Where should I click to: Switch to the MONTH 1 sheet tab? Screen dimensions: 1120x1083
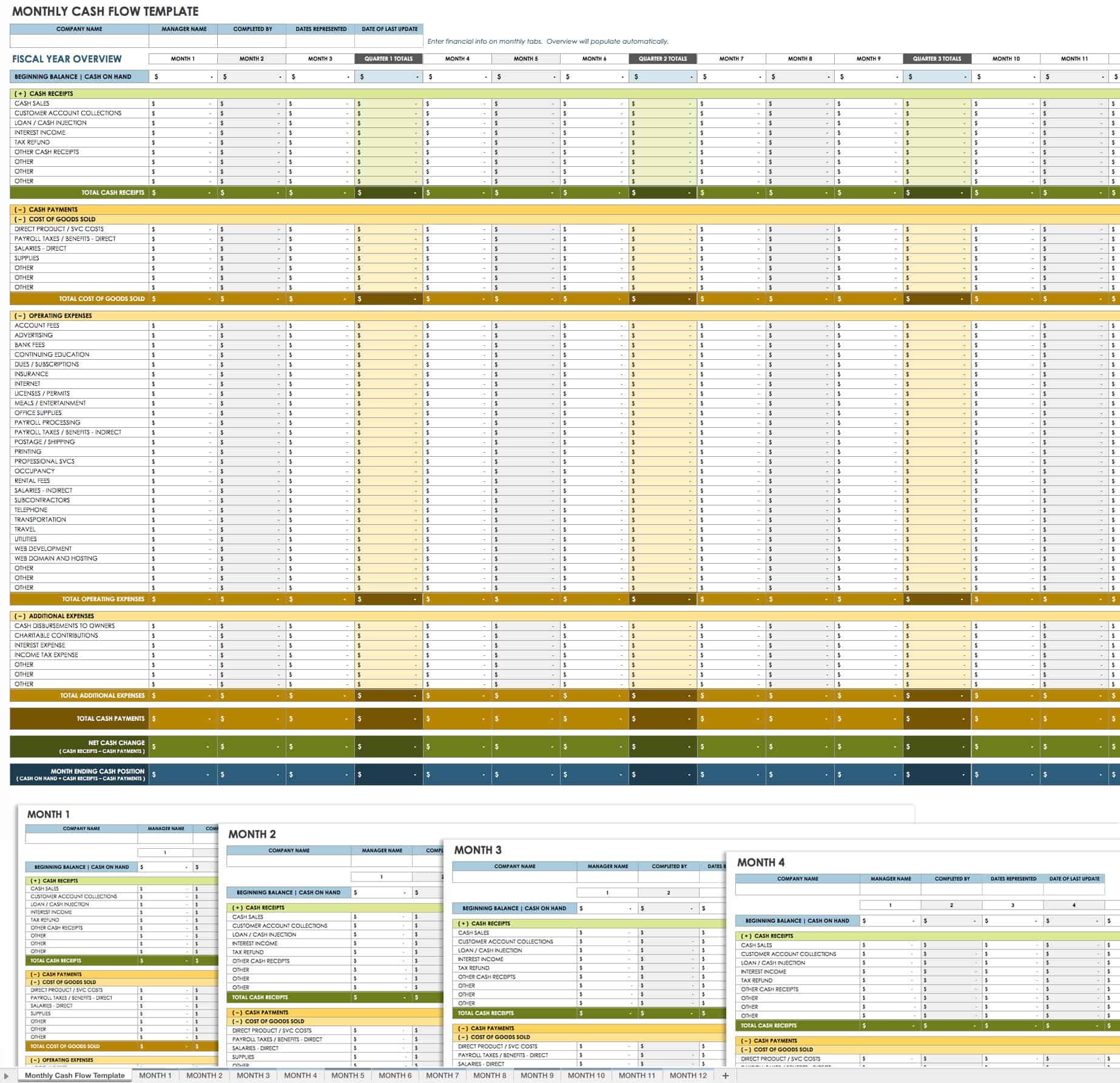tap(156, 1075)
